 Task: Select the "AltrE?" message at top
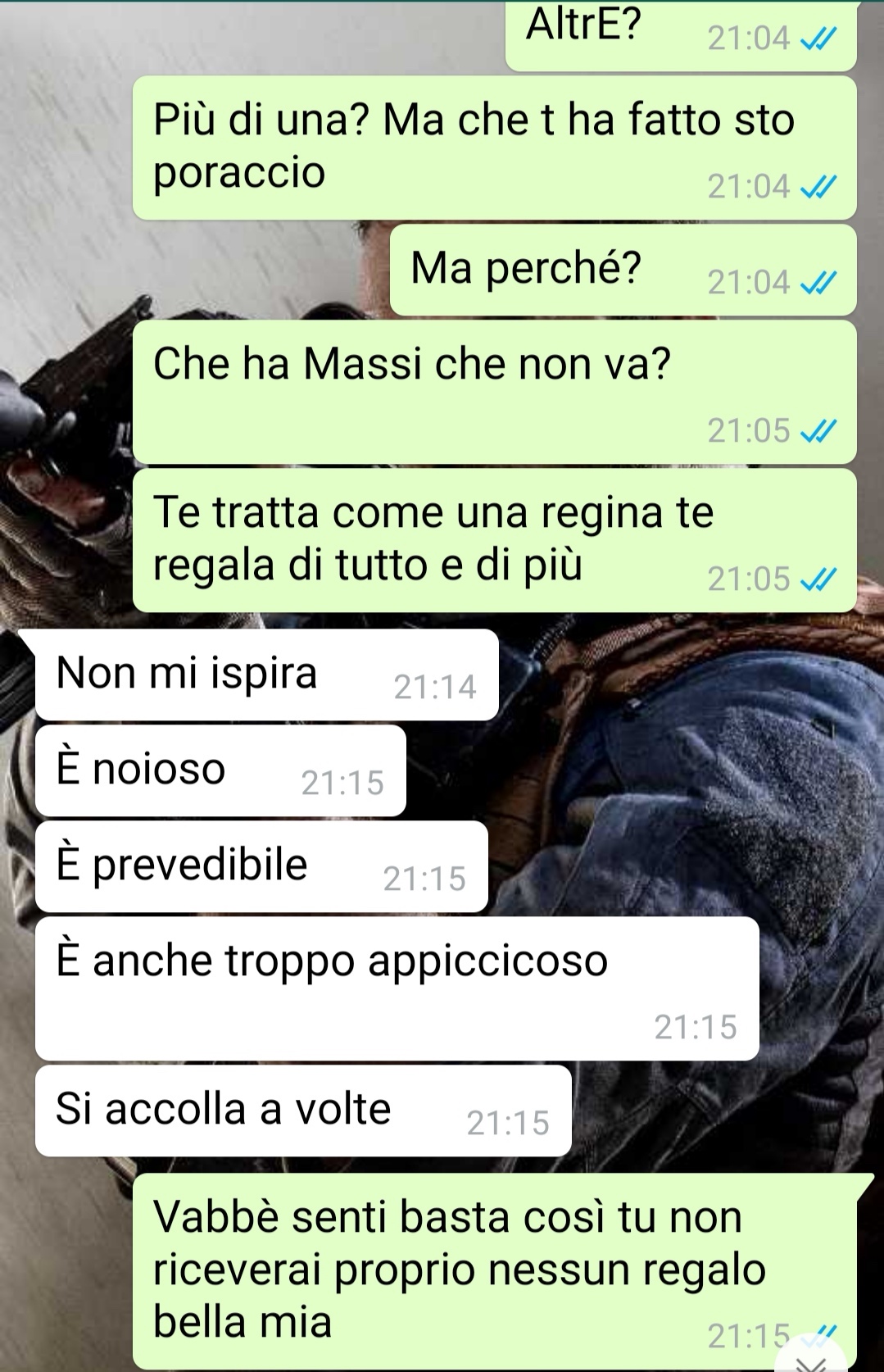(x=681, y=35)
